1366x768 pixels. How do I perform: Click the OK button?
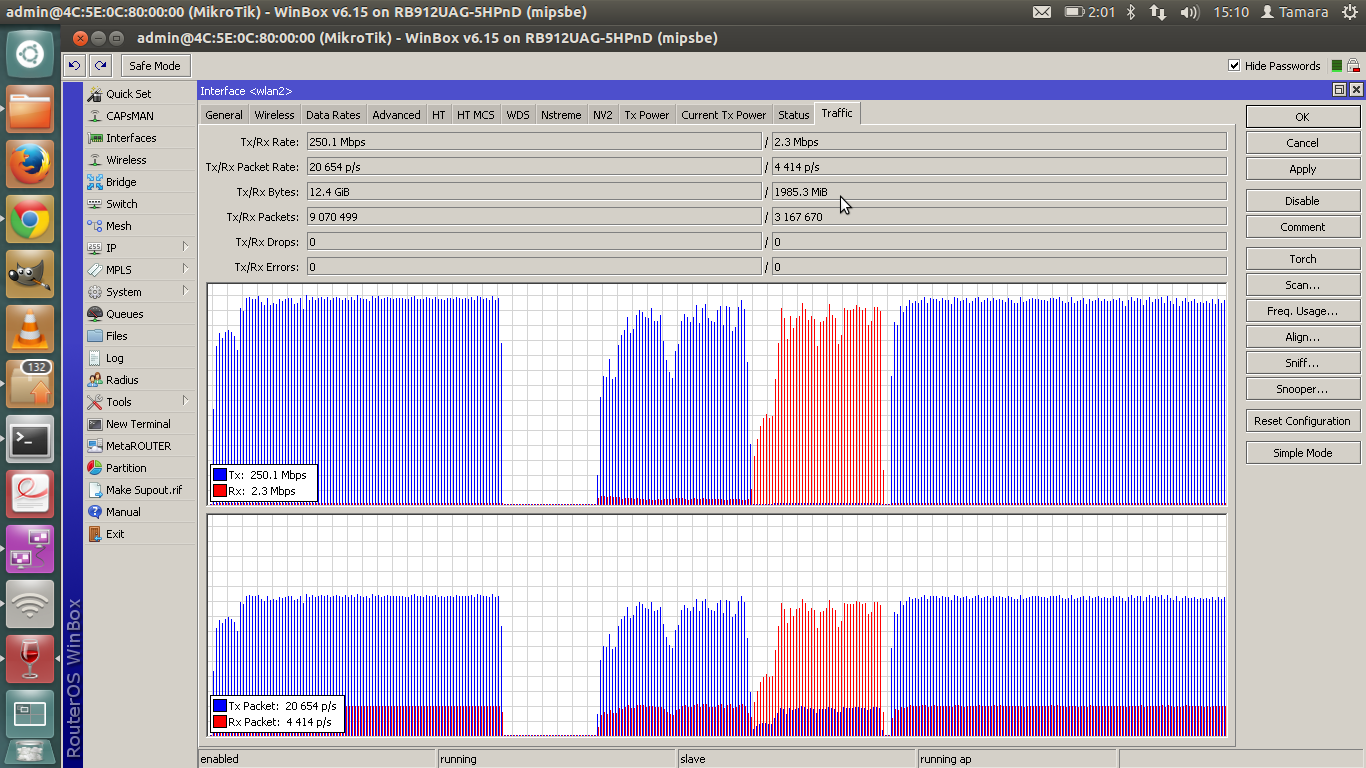(x=1302, y=117)
